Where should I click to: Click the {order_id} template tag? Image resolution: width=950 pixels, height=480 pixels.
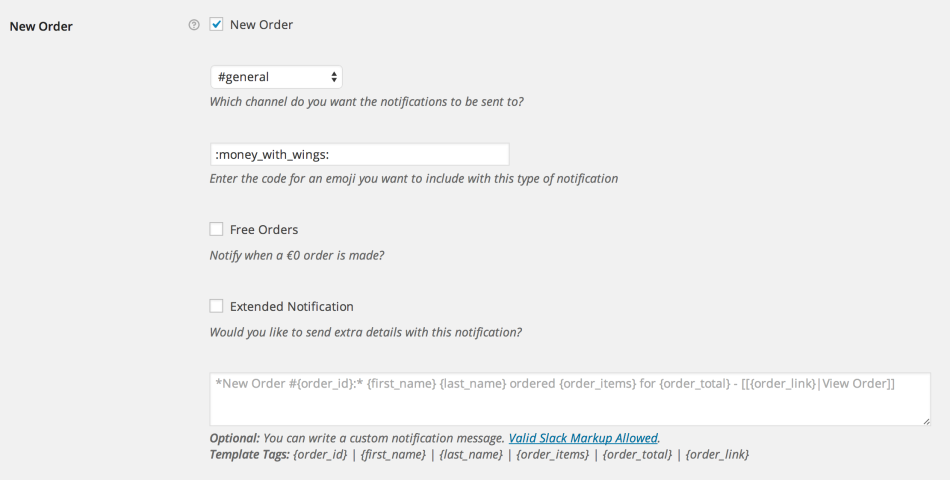323,455
